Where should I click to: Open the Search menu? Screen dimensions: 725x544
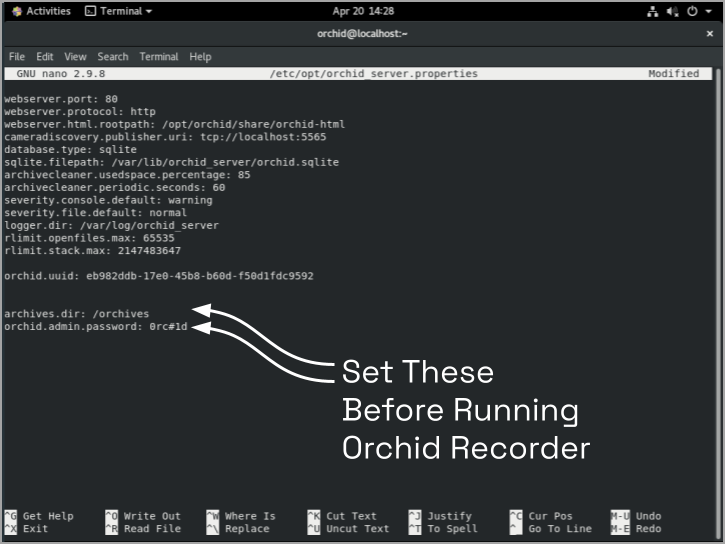pyautogui.click(x=113, y=56)
